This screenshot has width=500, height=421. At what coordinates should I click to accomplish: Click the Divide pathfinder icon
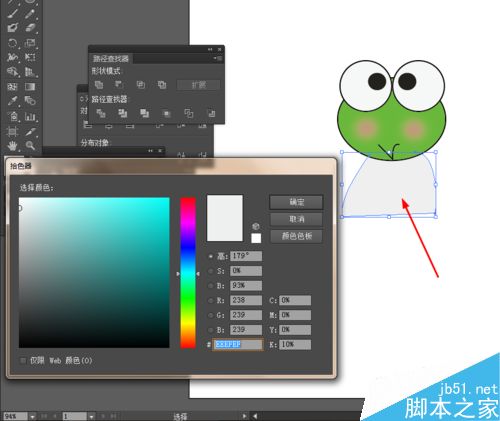point(101,113)
